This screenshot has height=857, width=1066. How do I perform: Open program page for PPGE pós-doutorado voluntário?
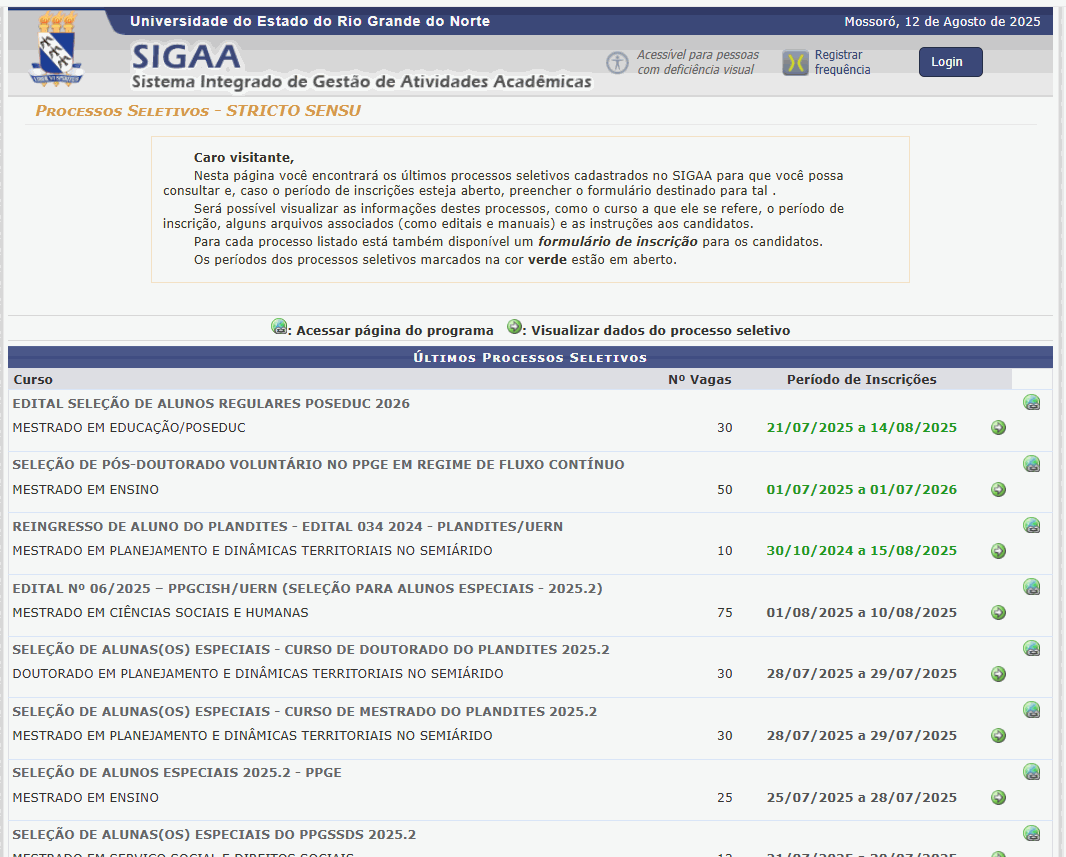tap(1031, 464)
